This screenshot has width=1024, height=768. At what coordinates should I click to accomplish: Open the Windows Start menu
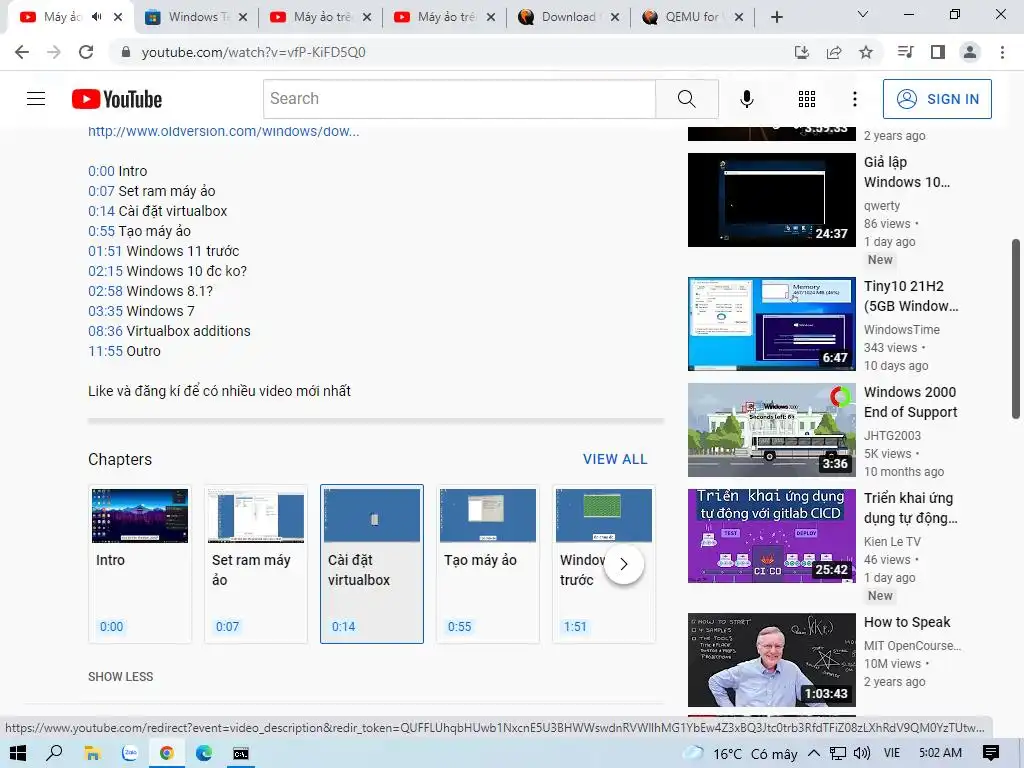click(x=18, y=753)
